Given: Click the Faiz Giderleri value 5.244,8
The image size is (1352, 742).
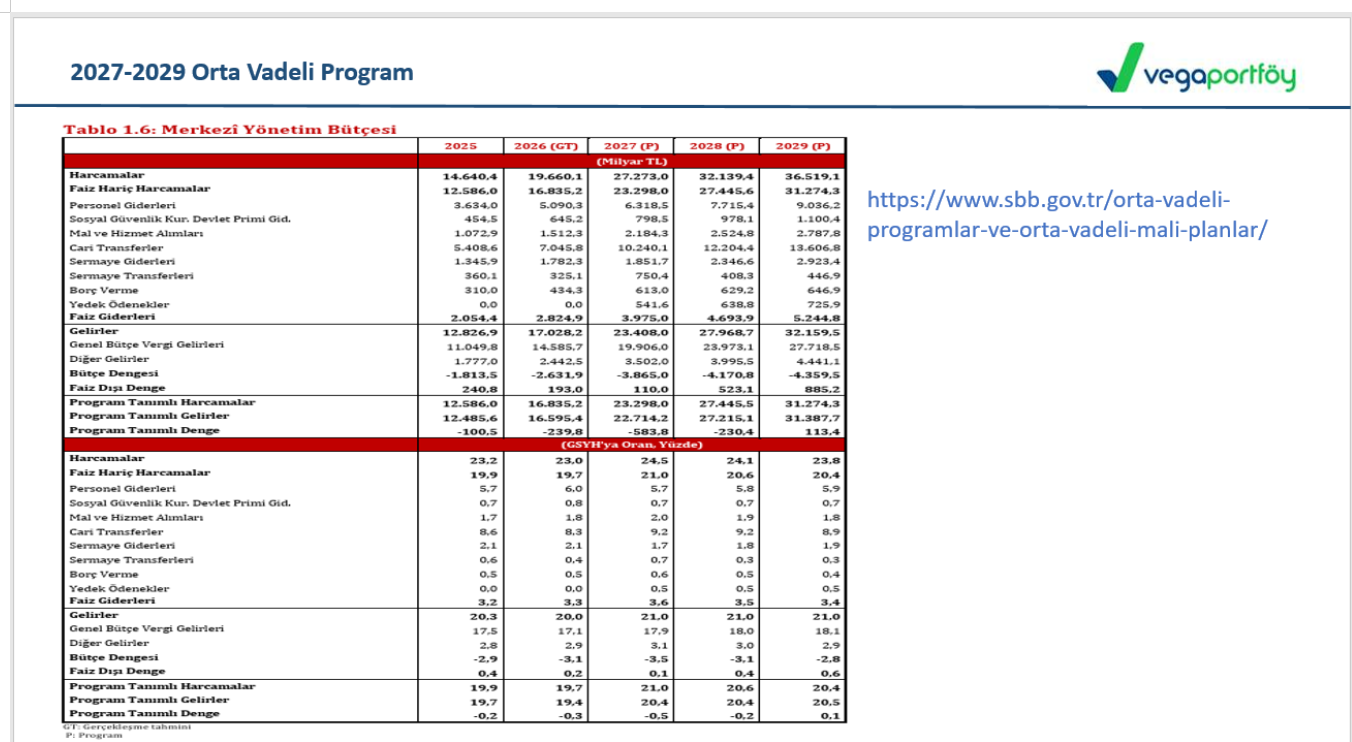Looking at the screenshot, I should click(x=818, y=316).
